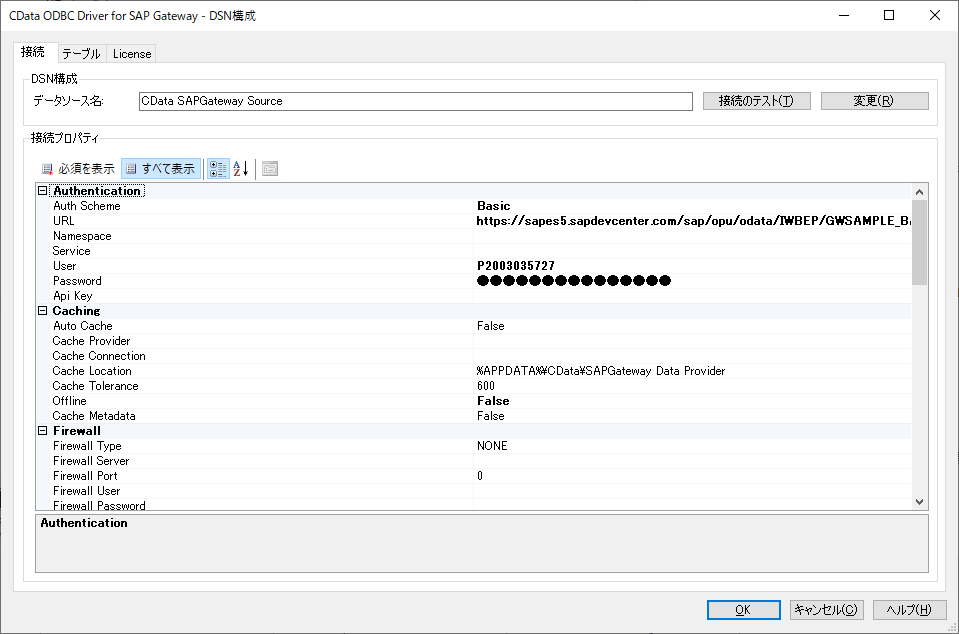This screenshot has width=959, height=634.
Task: Select the Firewall Password property row
Action: coord(481,504)
